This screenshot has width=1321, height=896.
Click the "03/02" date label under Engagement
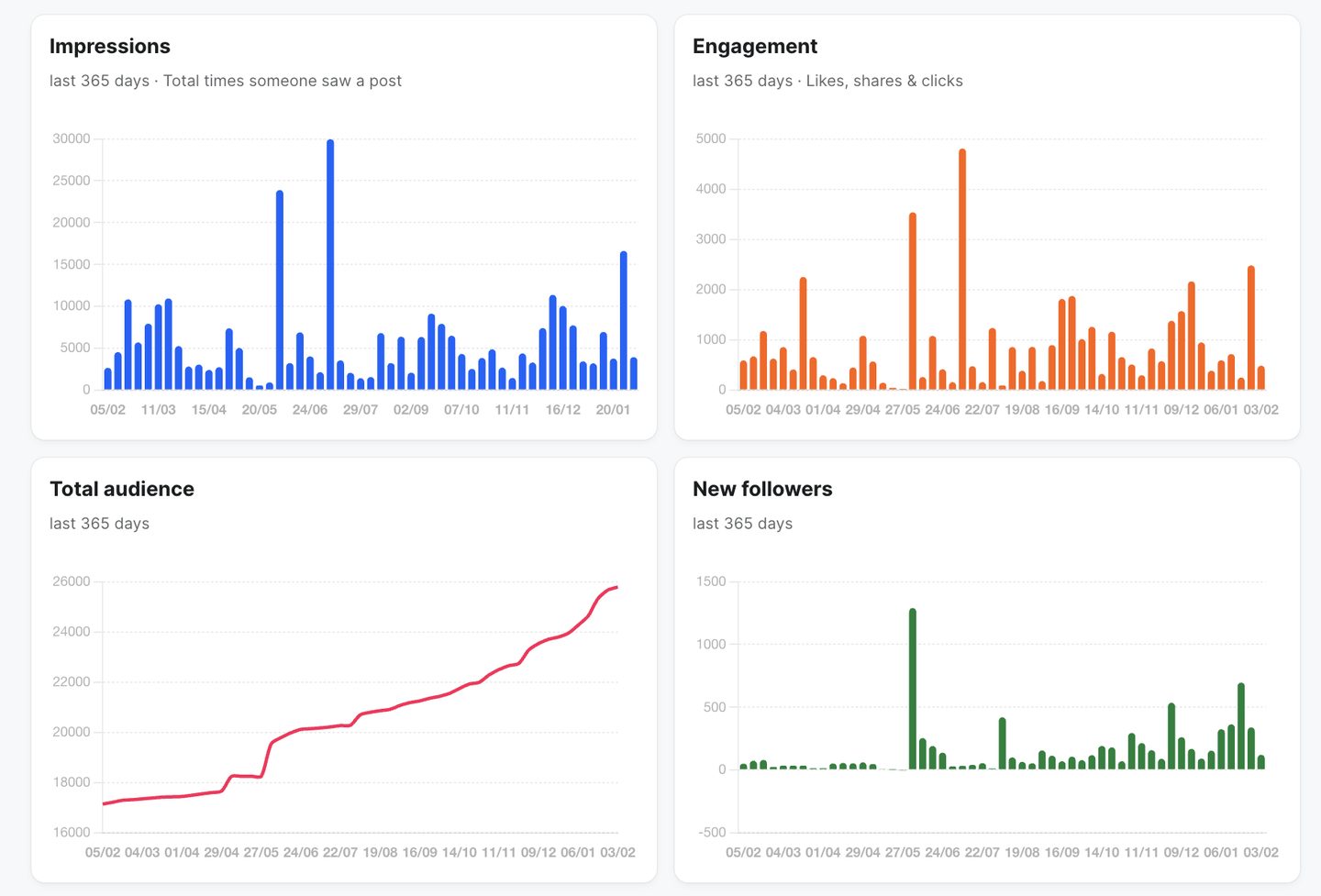click(x=1260, y=409)
